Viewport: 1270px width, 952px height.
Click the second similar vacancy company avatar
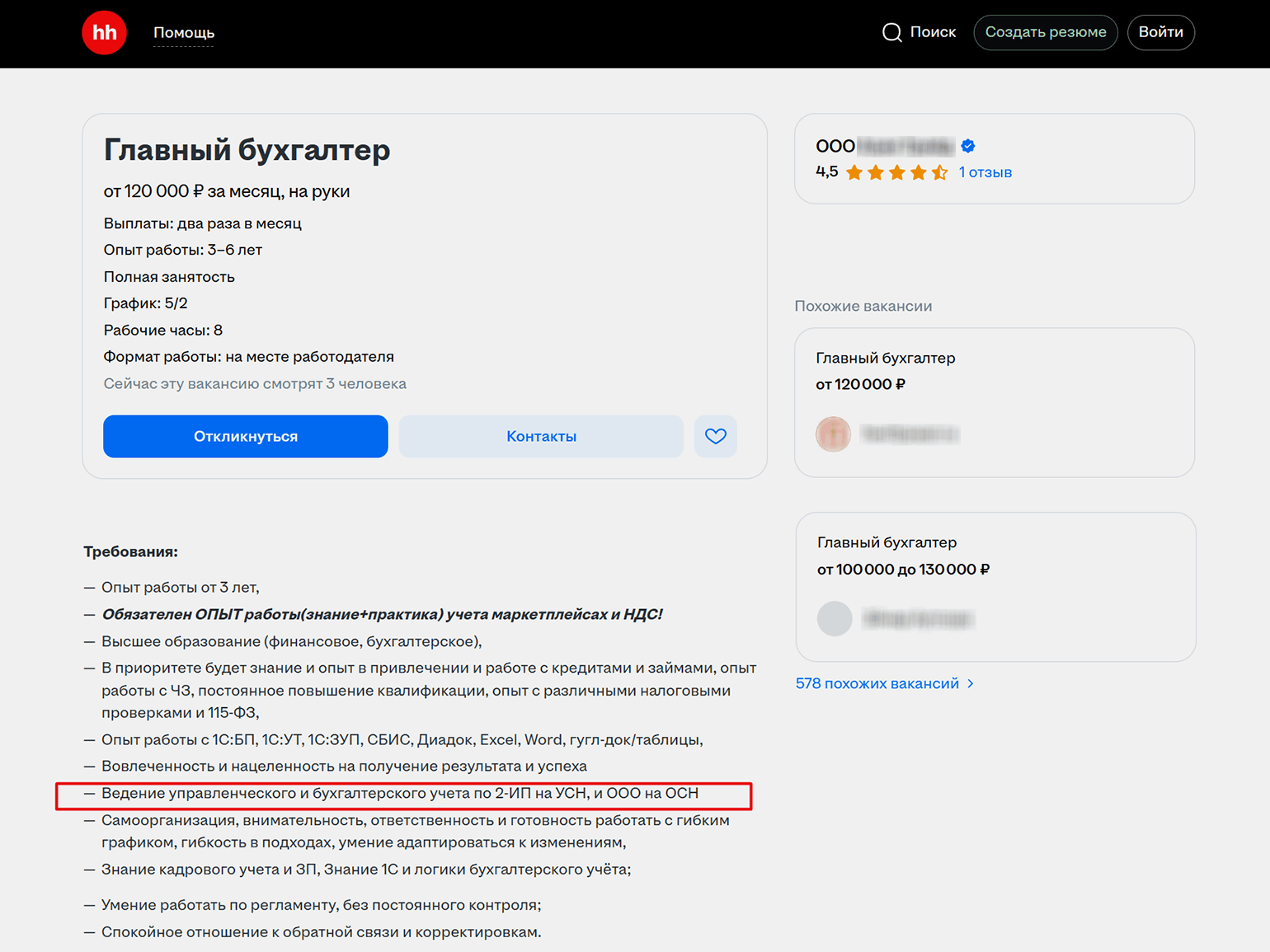tap(834, 618)
